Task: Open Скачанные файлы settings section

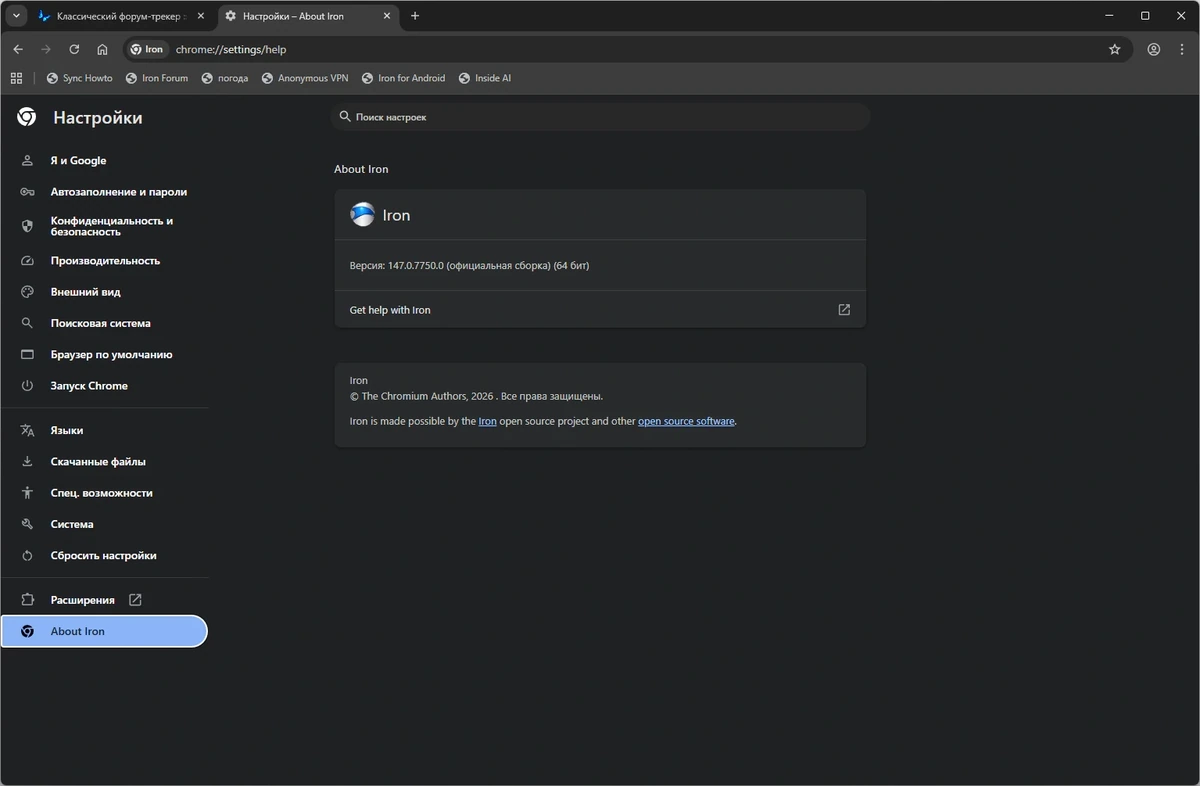Action: (104, 462)
